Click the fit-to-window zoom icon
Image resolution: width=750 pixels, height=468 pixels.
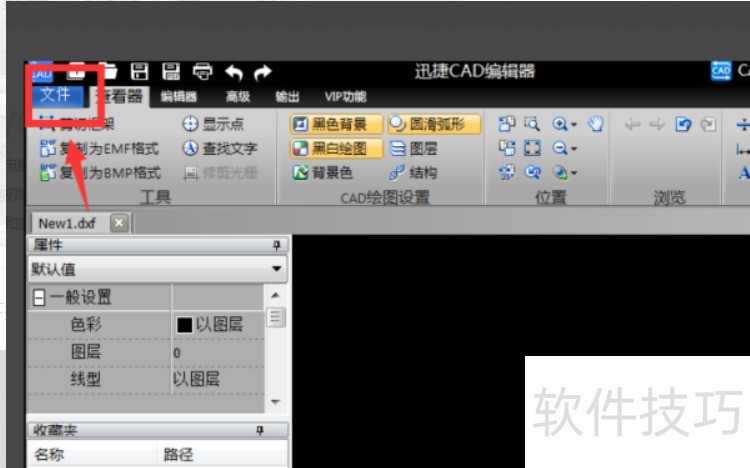pyautogui.click(x=532, y=148)
